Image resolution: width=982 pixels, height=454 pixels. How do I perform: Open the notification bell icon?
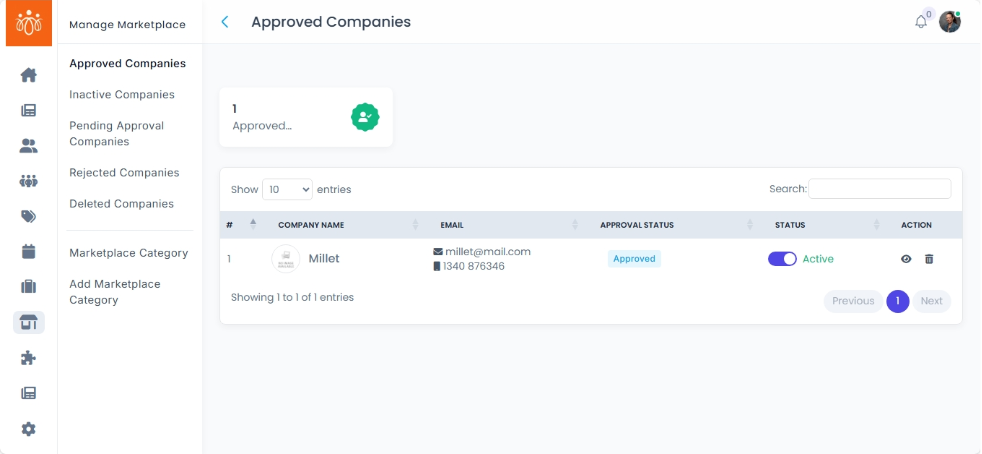921,22
